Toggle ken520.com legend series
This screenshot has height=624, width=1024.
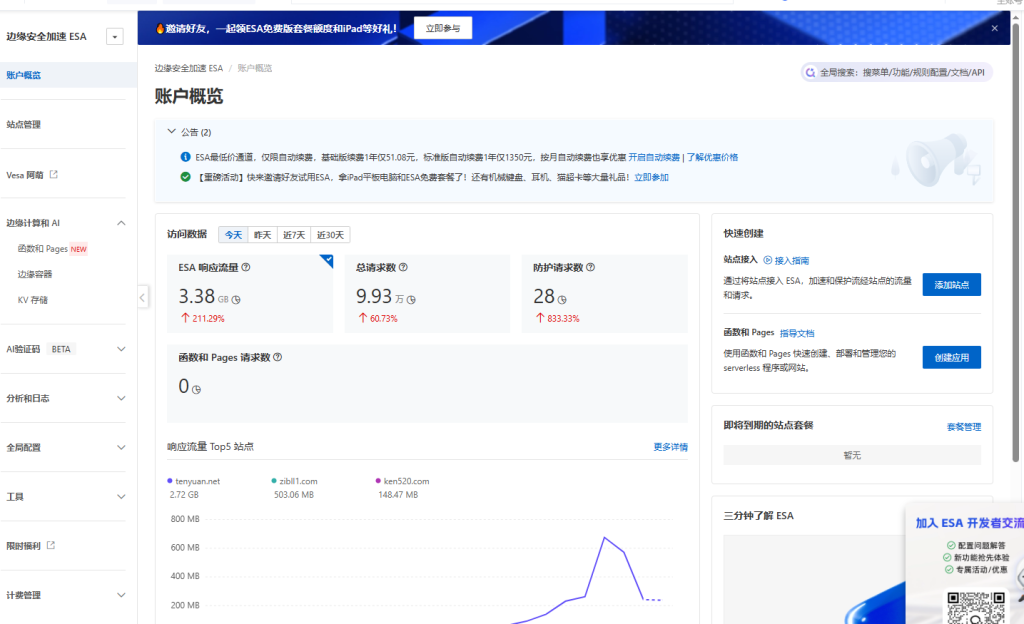point(402,481)
